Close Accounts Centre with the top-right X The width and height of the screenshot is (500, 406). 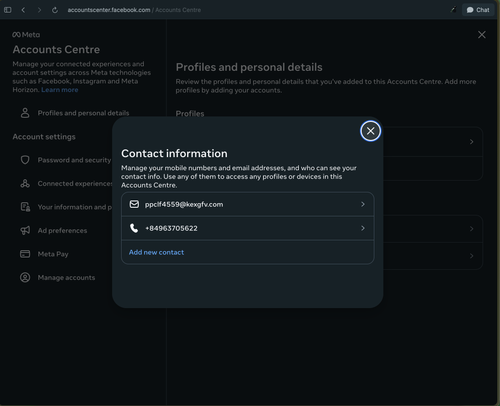pyautogui.click(x=482, y=35)
